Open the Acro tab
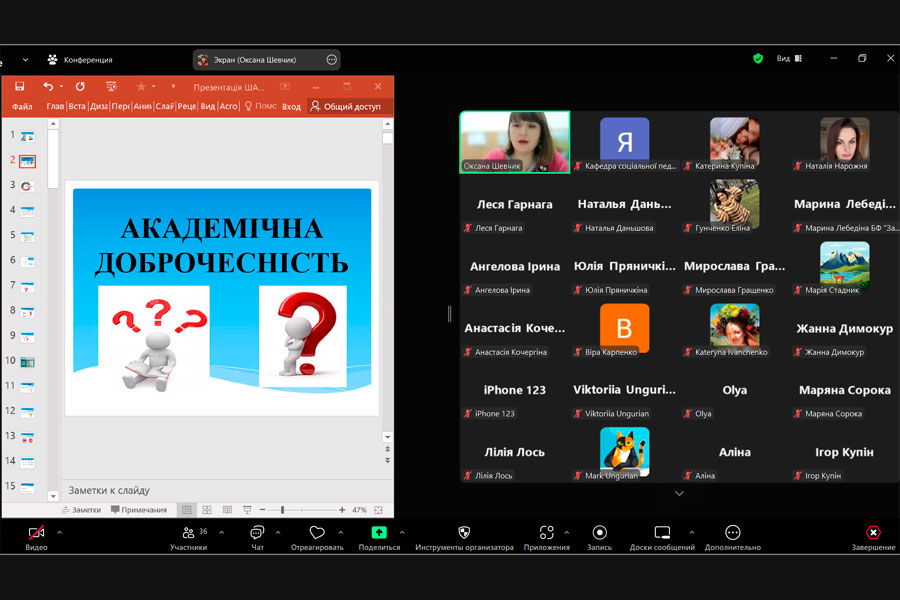900x600 pixels. pos(228,106)
